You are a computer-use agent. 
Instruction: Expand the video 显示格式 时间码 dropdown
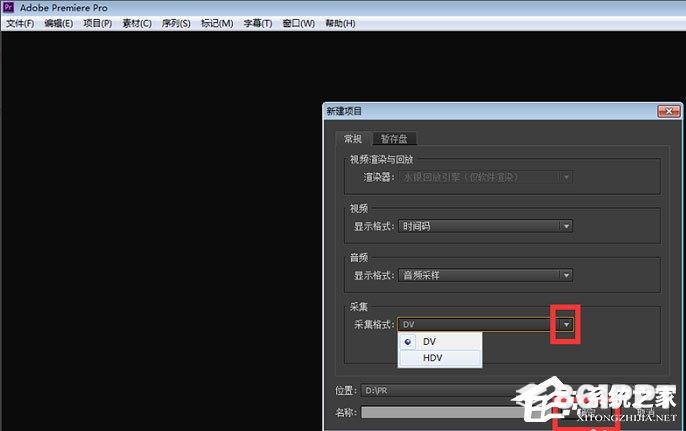tap(485, 226)
